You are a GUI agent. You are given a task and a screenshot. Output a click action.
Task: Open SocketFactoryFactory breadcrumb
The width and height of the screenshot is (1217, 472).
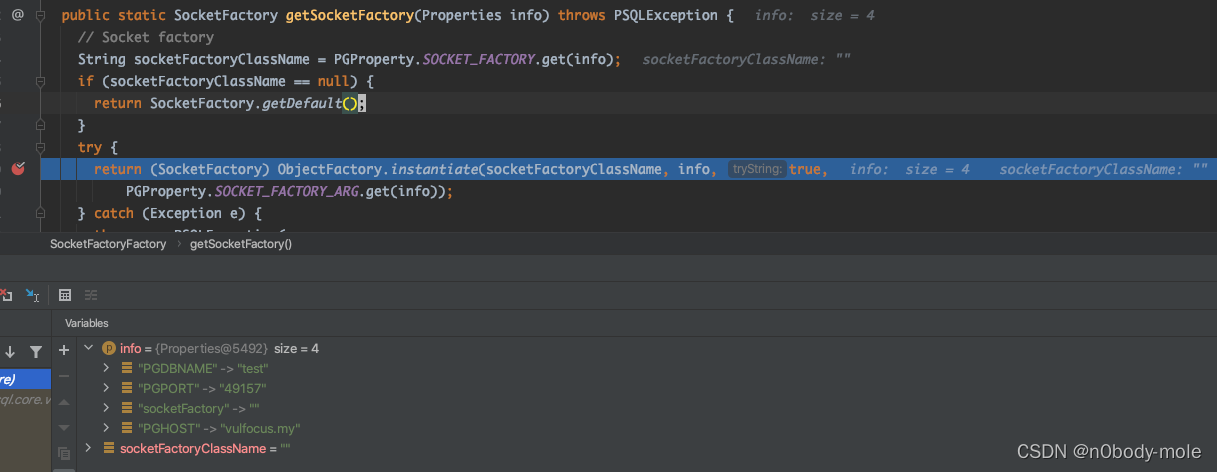[x=108, y=243]
